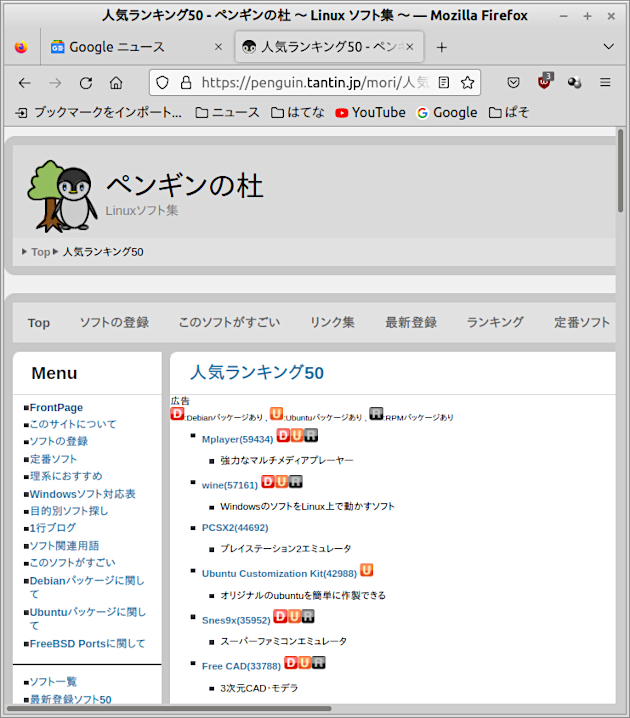630x718 pixels.
Task: Switch to the Google ニュース tab
Action: [136, 47]
